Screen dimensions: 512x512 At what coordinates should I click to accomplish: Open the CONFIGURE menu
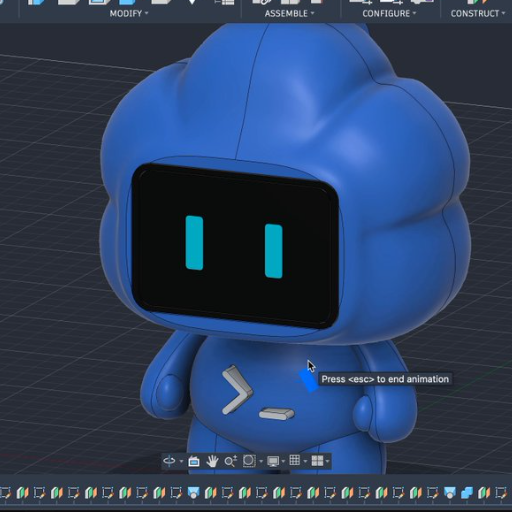389,13
